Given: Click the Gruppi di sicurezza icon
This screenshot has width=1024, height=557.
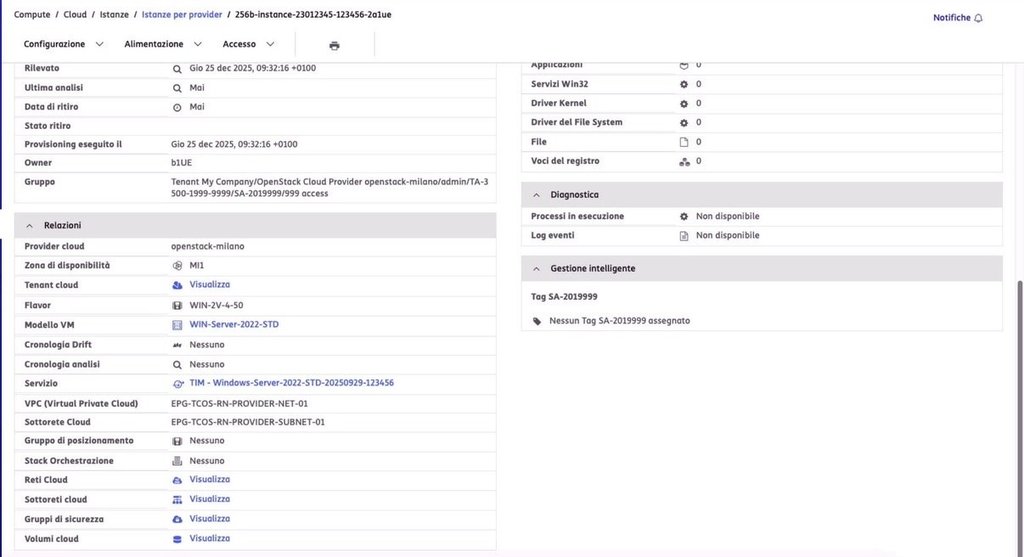Looking at the screenshot, I should [177, 519].
